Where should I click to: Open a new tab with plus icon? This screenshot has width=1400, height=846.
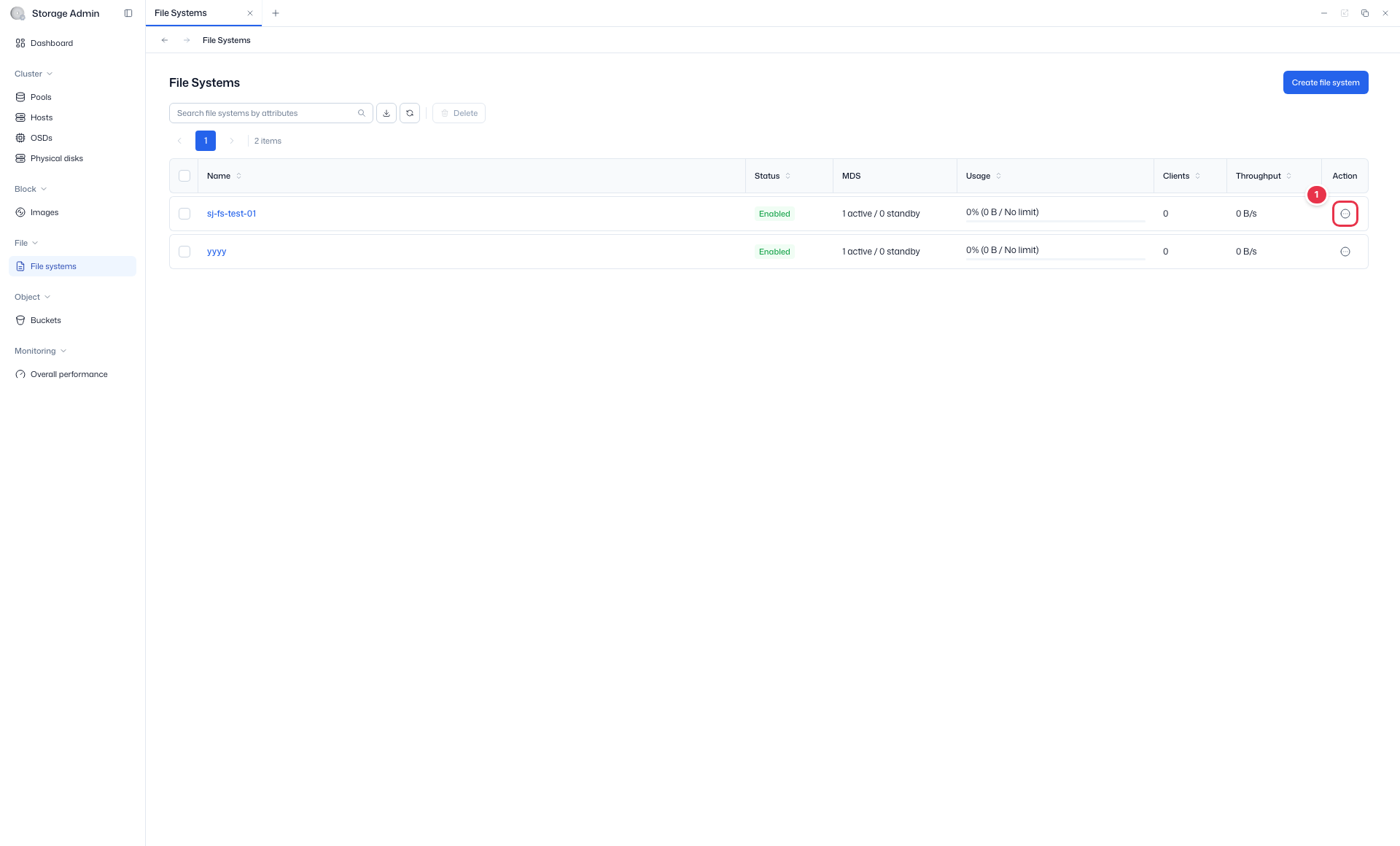click(x=276, y=13)
